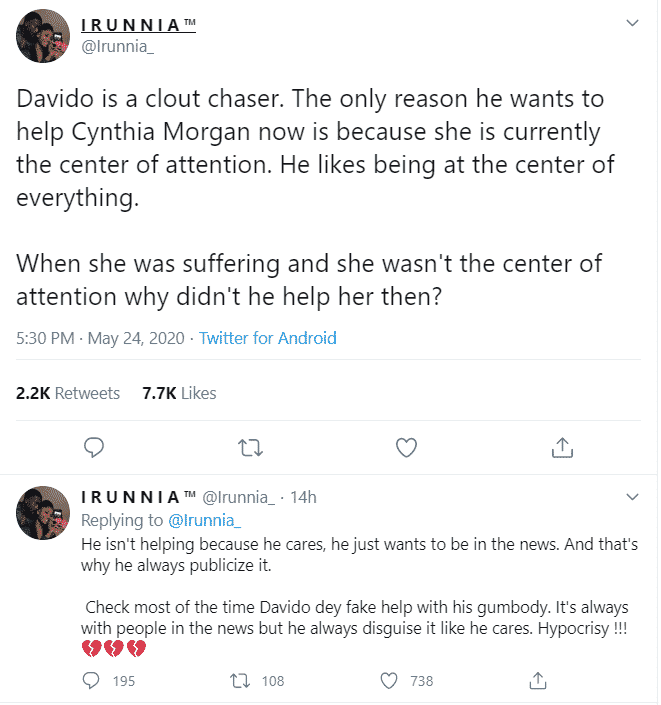This screenshot has height=705, width=661.
Task: View the 2.2K Retweets list
Action: [x=68, y=393]
